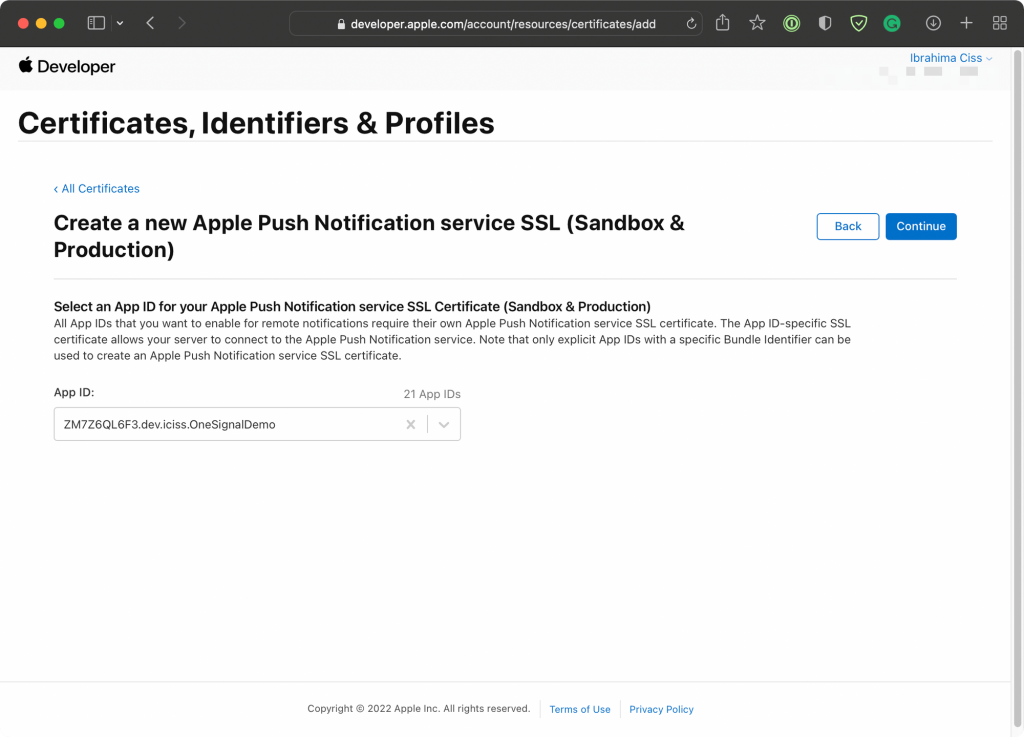
Task: Expand the App ID dropdown arrow
Action: point(444,424)
